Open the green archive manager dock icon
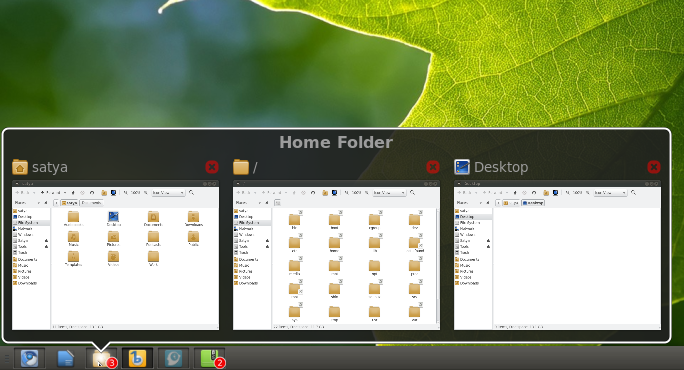The height and width of the screenshot is (370, 684). coord(209,359)
